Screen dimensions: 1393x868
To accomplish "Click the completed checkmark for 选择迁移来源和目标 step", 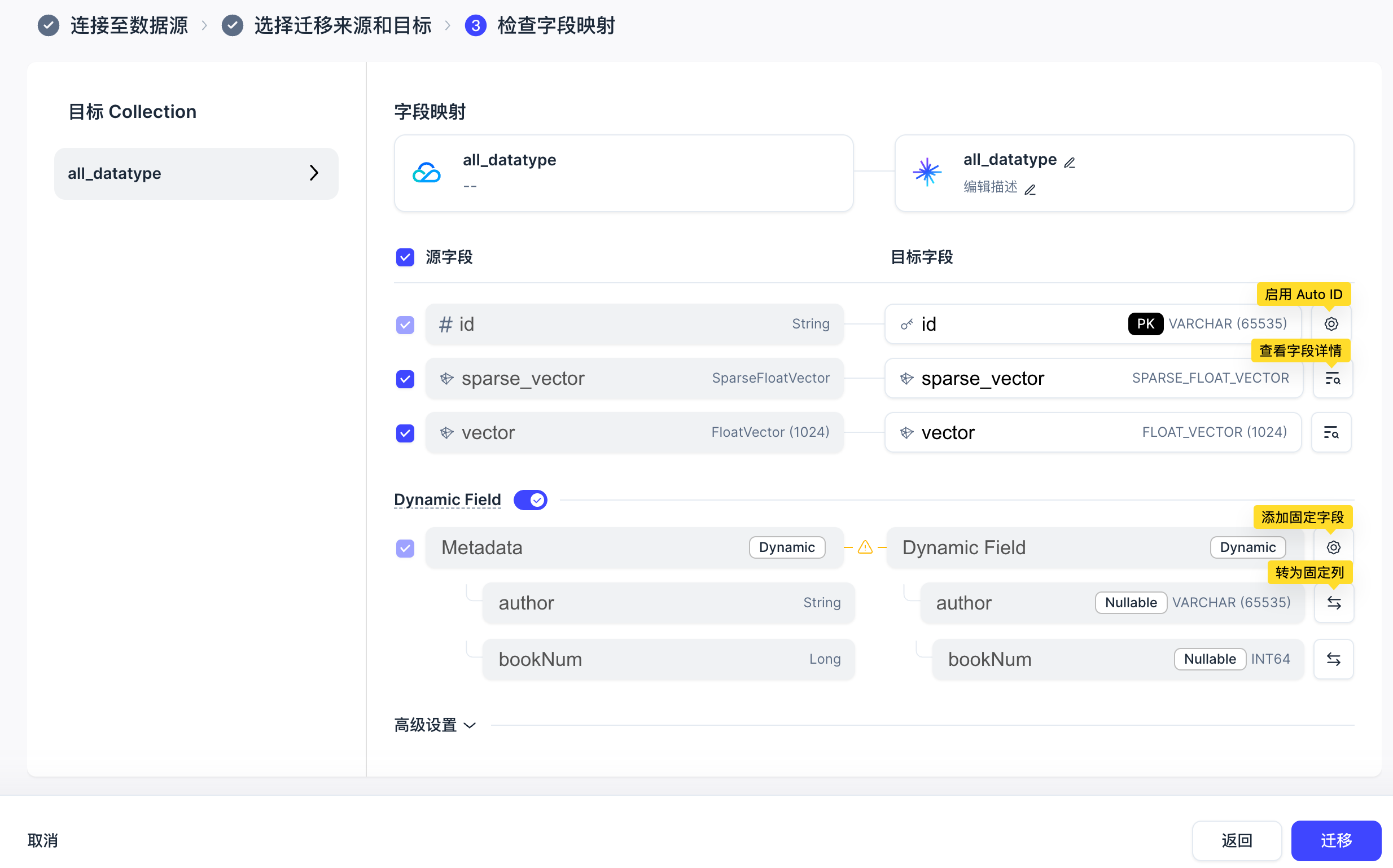I will [x=233, y=26].
